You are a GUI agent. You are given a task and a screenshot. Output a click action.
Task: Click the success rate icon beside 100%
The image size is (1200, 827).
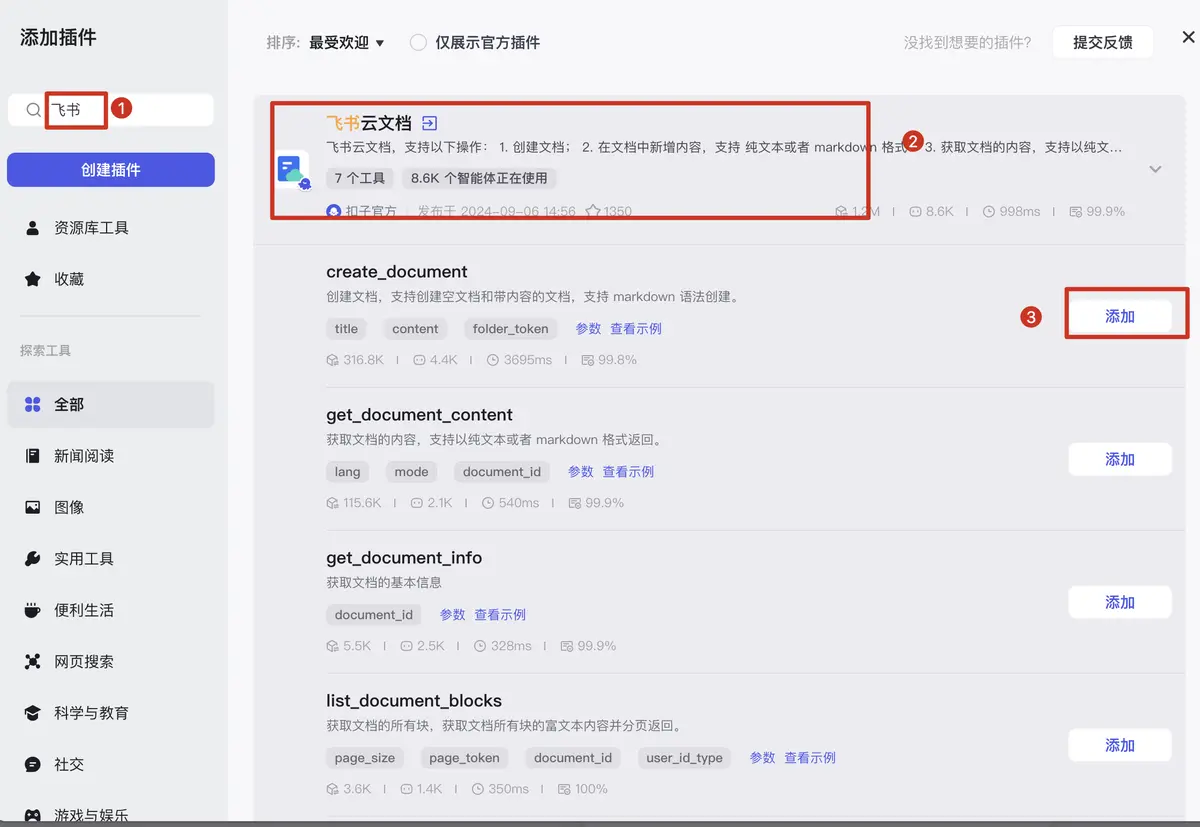565,788
